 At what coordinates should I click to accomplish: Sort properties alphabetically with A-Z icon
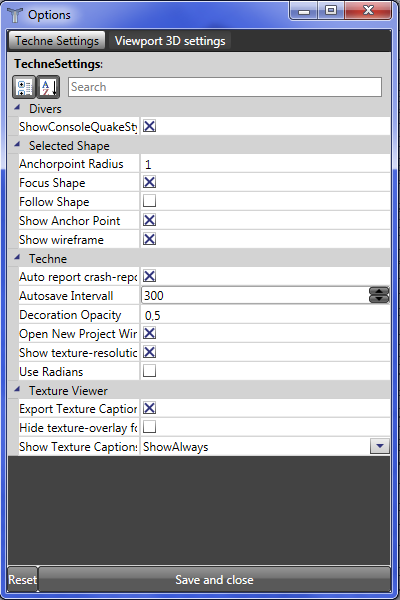pyautogui.click(x=48, y=87)
